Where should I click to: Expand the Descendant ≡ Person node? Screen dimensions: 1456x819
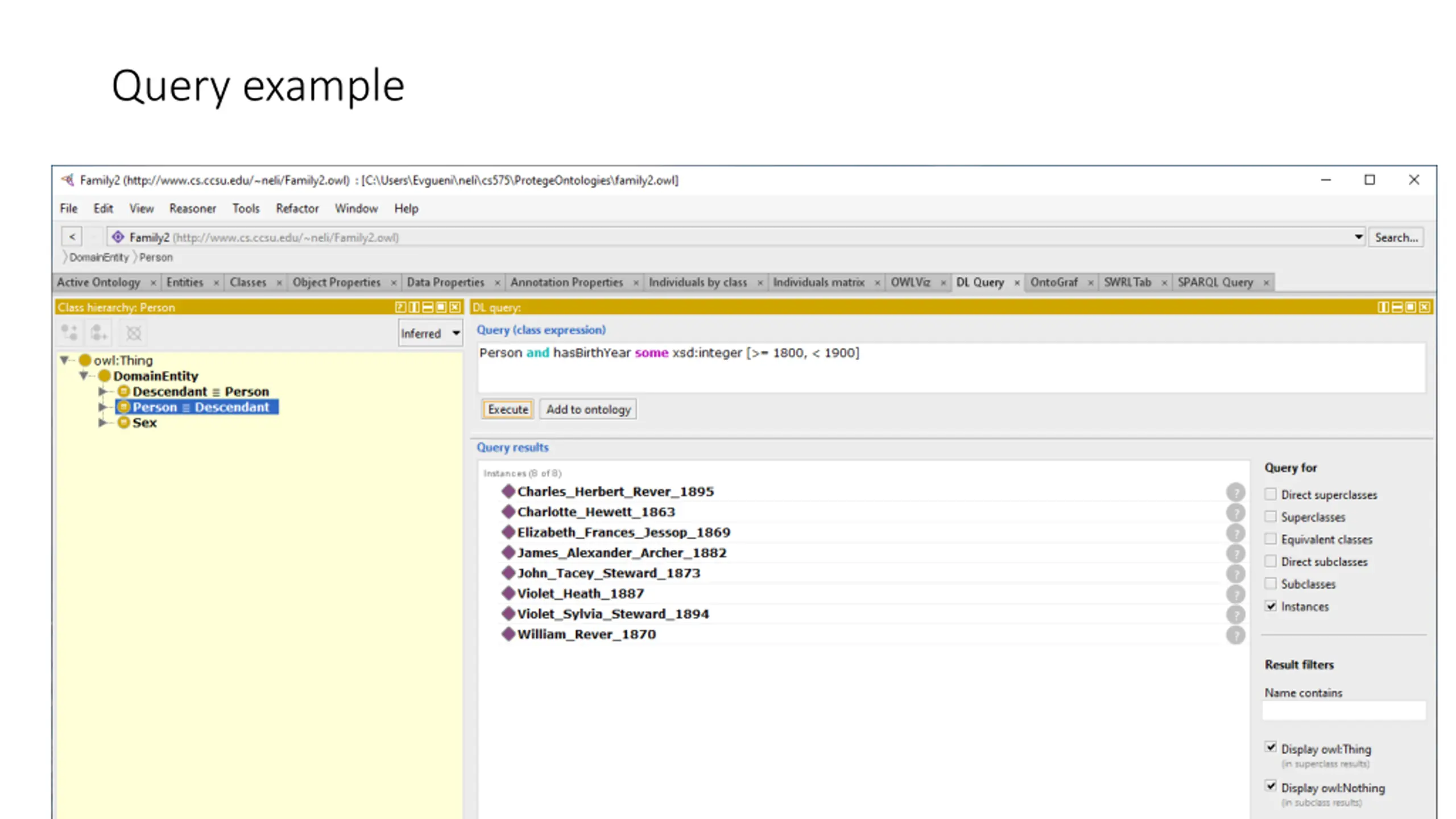103,391
